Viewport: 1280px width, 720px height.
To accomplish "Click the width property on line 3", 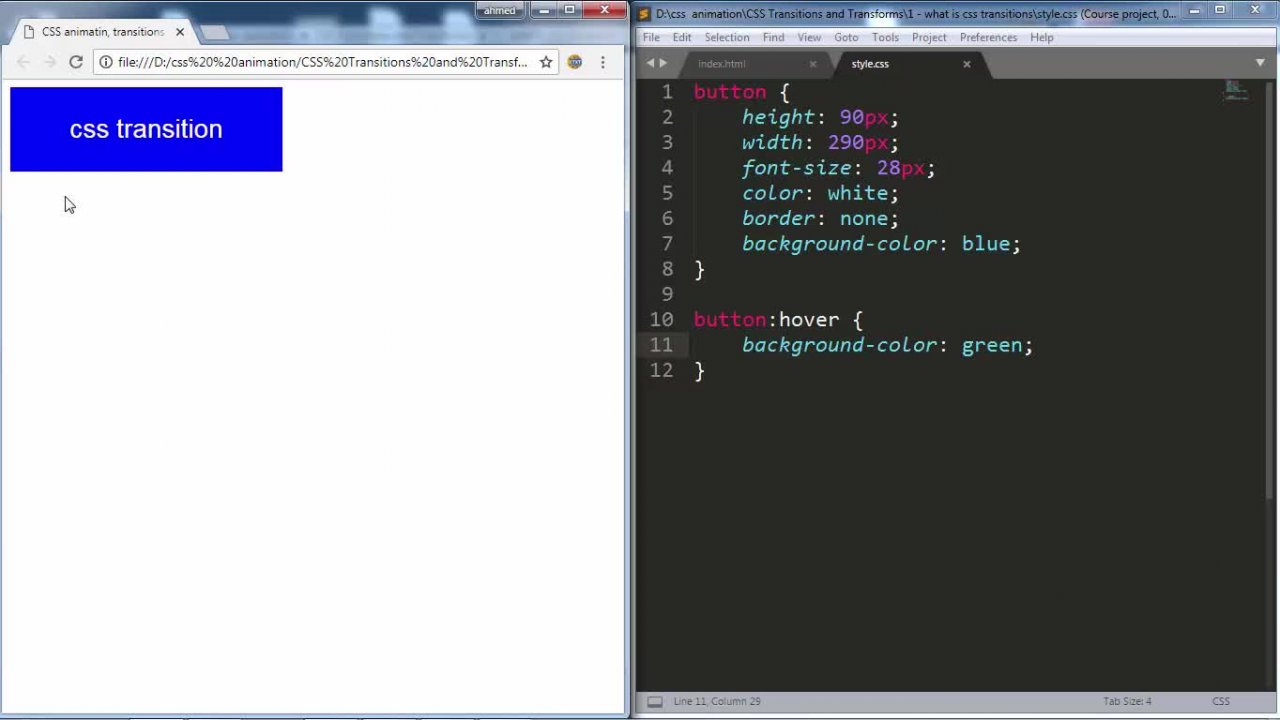I will 772,143.
